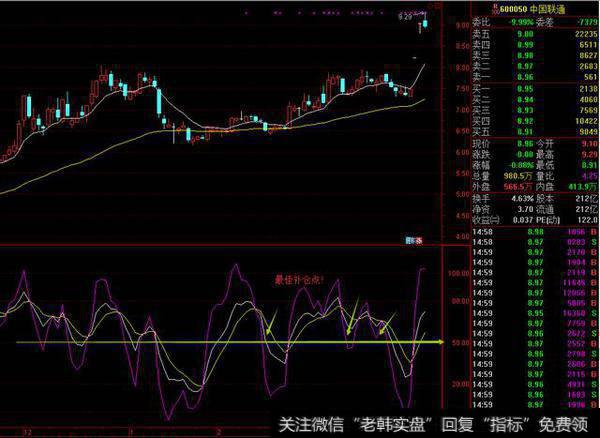The height and width of the screenshot is (438, 600).
Task: Click the 最高 high price value 9.29
Action: (589, 155)
